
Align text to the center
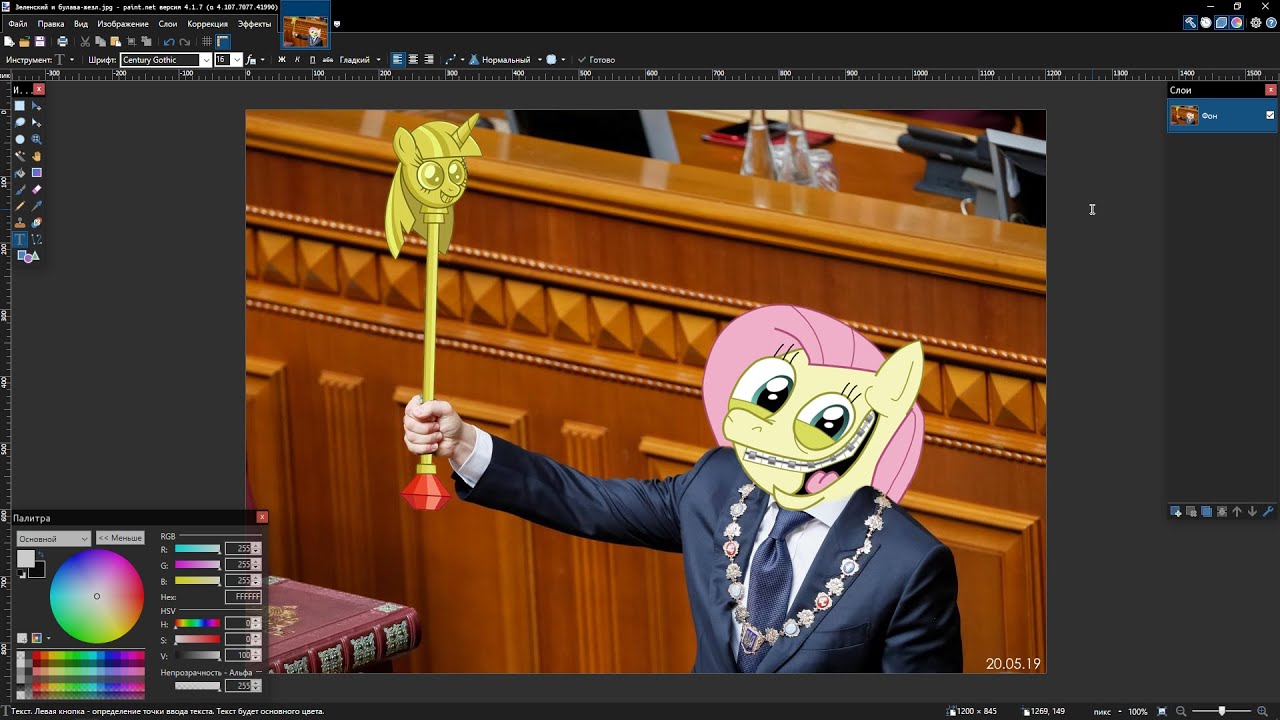coord(413,60)
